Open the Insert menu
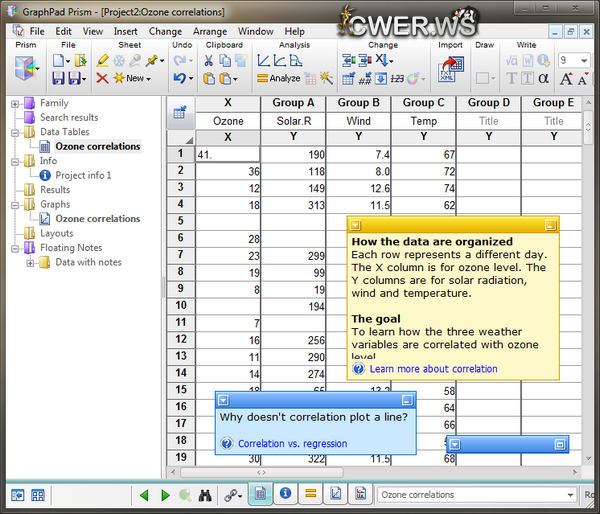 point(125,31)
